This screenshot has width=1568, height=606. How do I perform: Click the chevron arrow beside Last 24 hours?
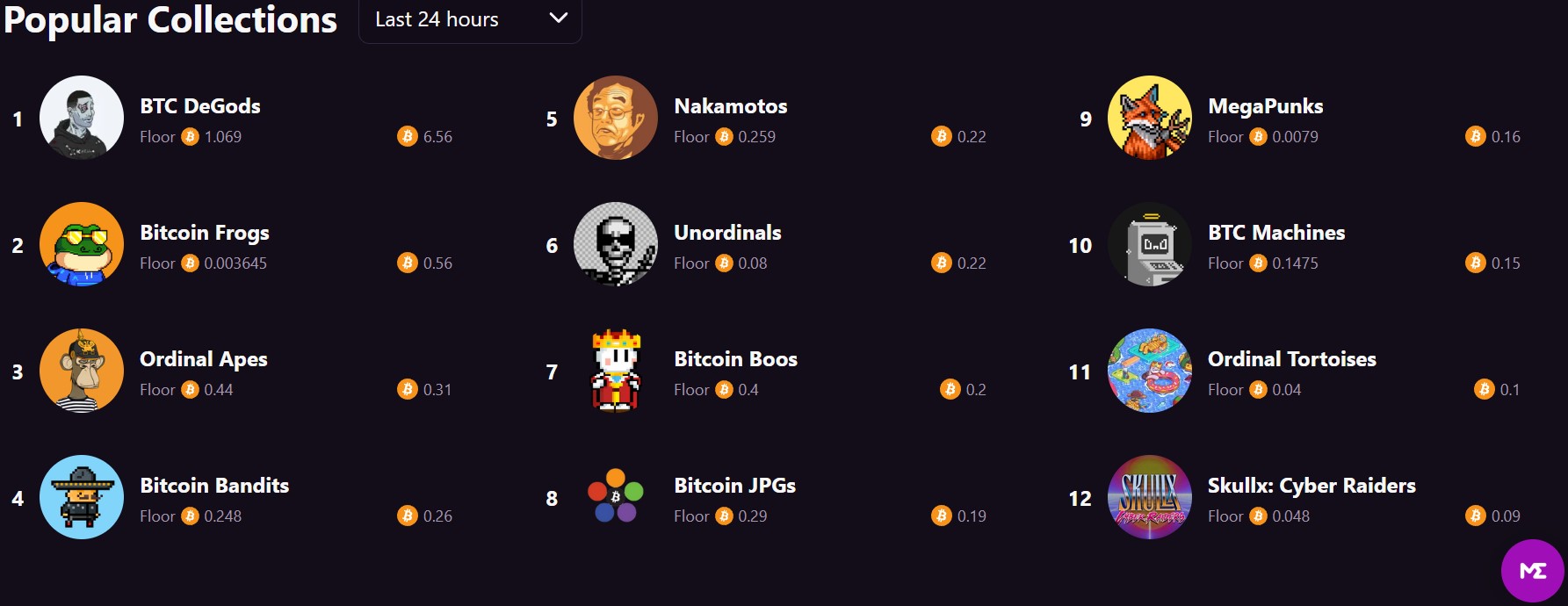[x=558, y=18]
